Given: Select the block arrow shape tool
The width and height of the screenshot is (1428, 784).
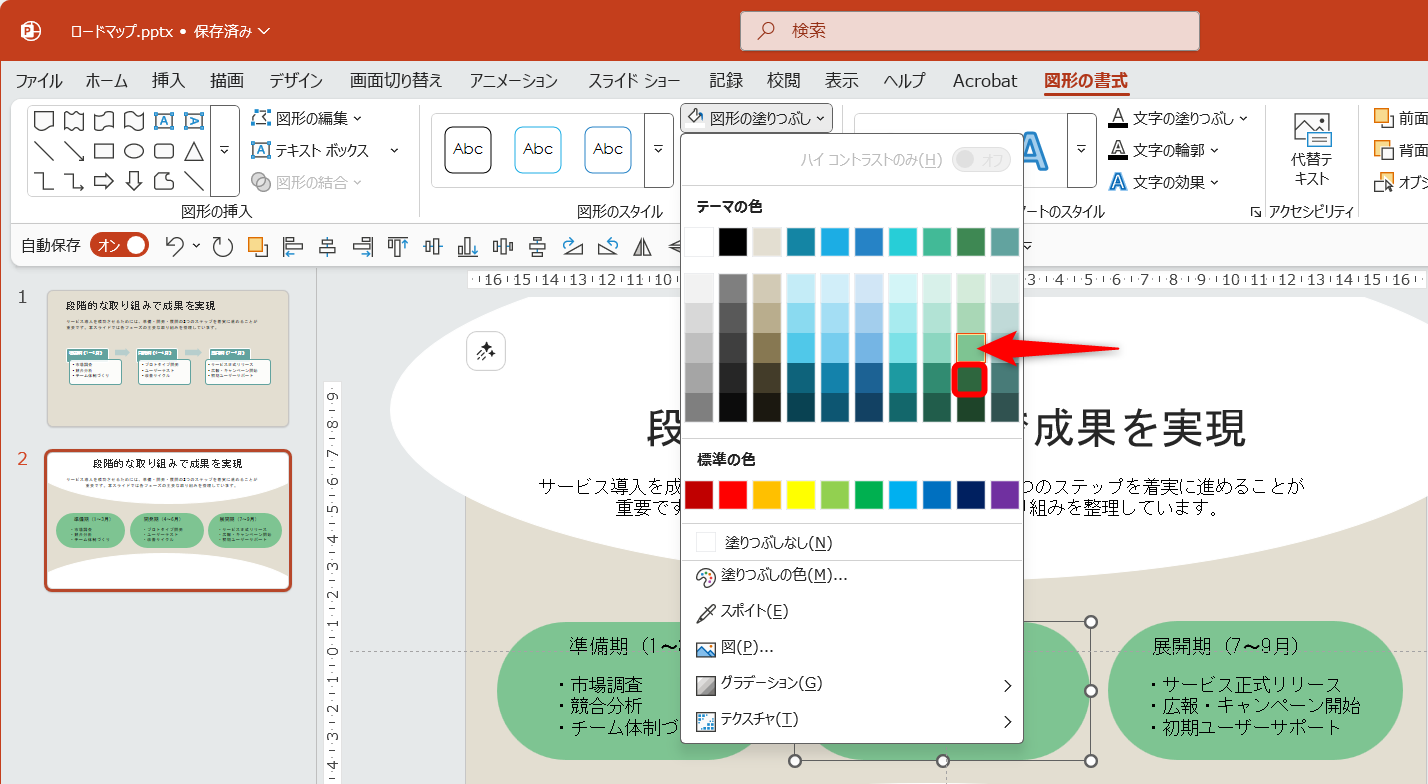Looking at the screenshot, I should [x=104, y=181].
